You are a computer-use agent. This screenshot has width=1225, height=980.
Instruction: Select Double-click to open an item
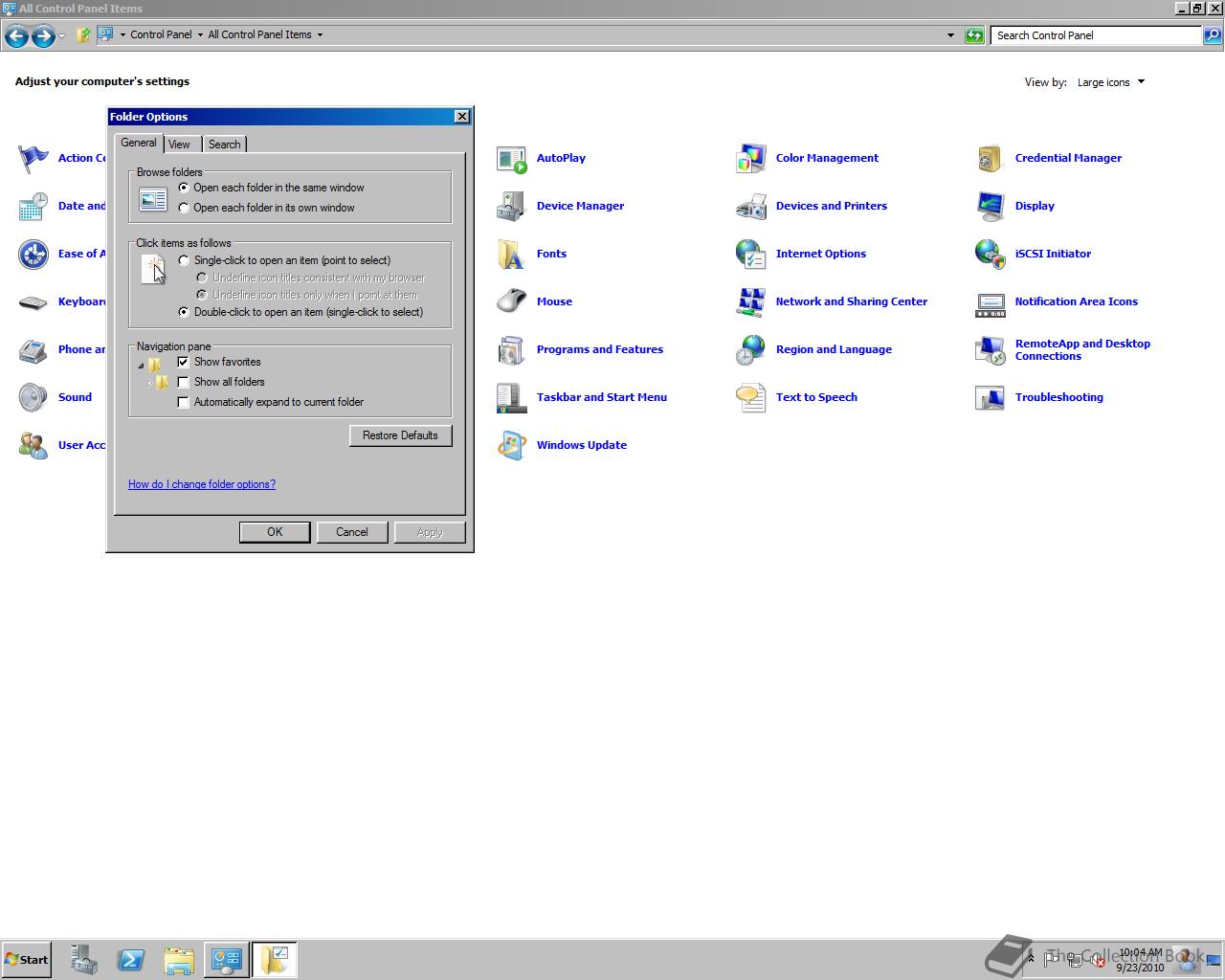184,312
